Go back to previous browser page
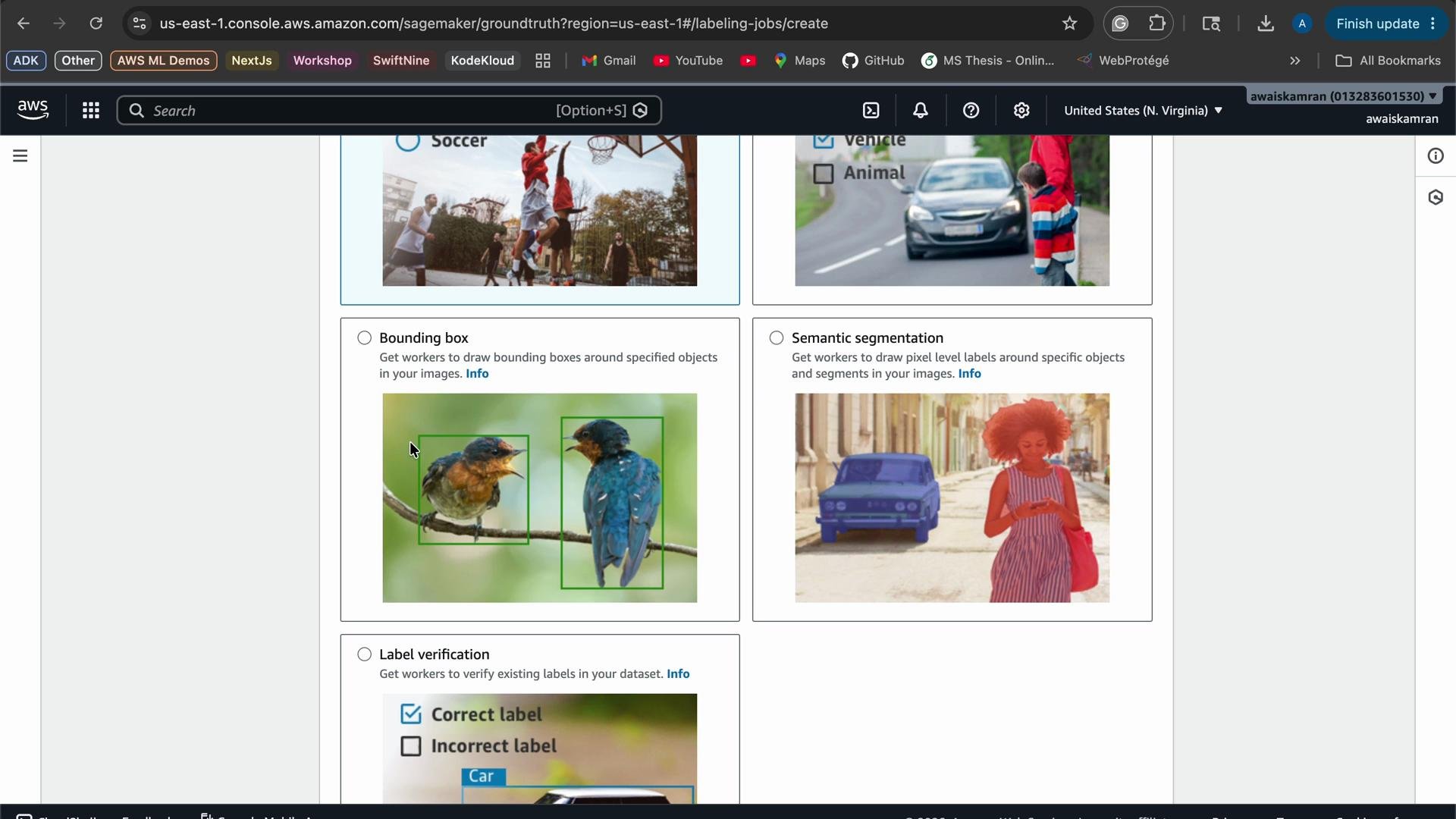 [x=24, y=24]
